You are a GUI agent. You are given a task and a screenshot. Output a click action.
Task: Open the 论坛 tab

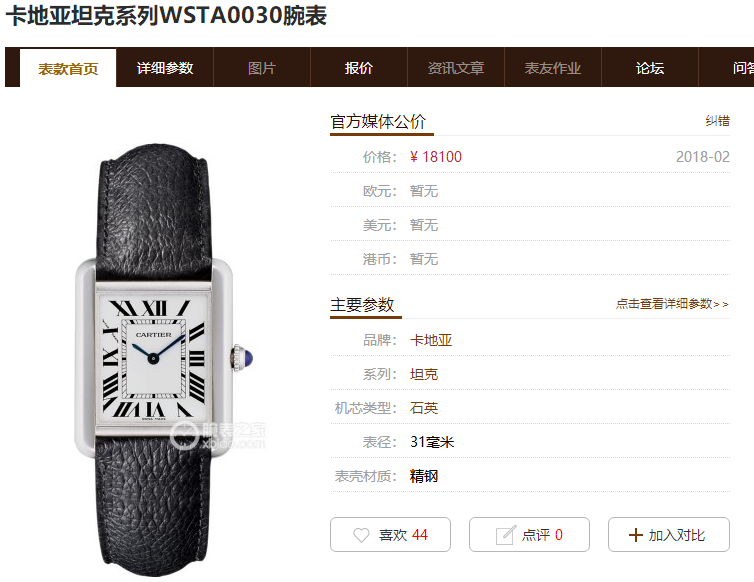pos(650,68)
